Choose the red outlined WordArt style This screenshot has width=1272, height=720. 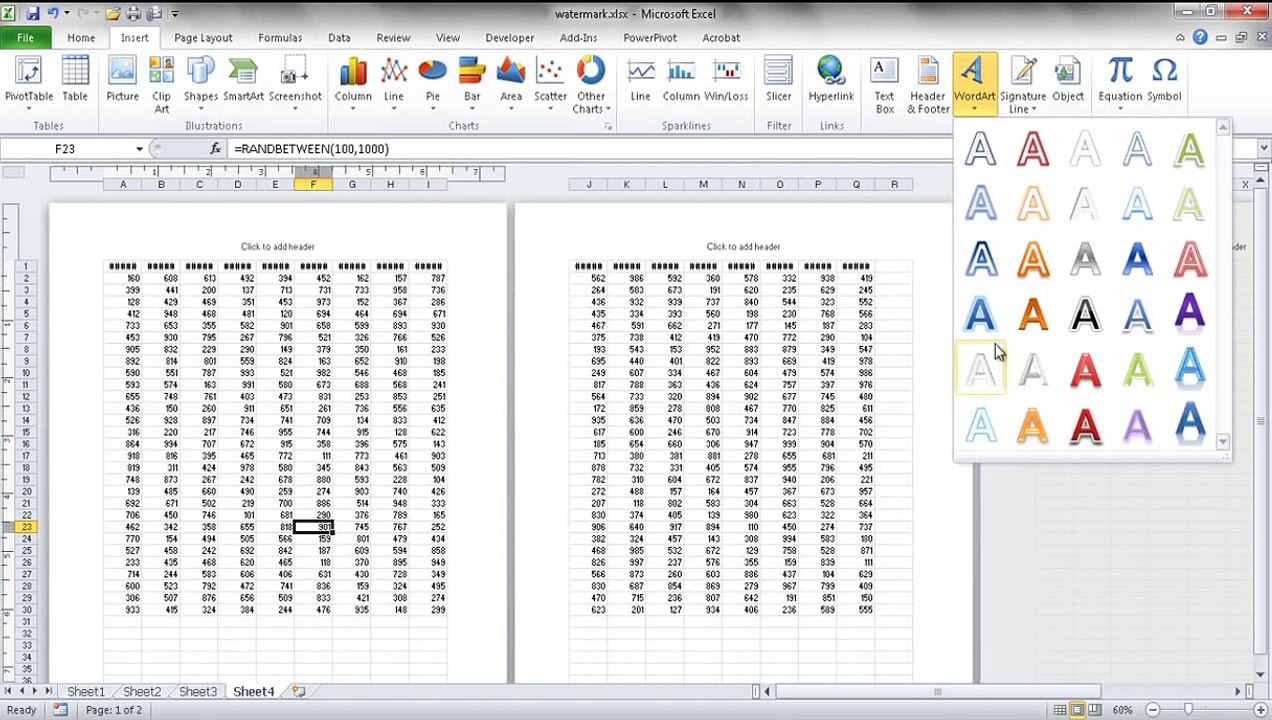point(1033,150)
